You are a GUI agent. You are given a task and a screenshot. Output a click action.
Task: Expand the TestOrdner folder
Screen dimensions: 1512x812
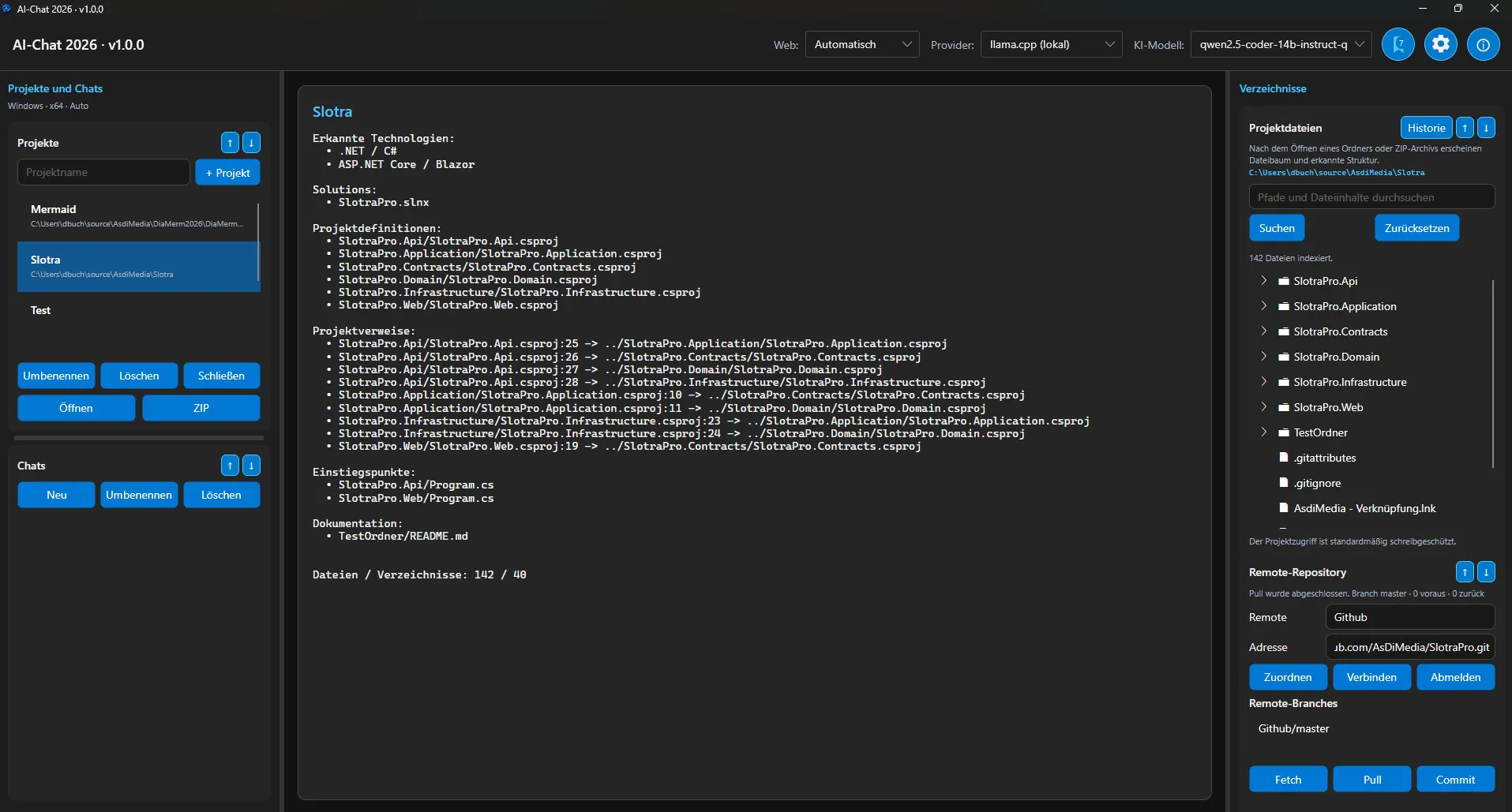pos(1263,432)
